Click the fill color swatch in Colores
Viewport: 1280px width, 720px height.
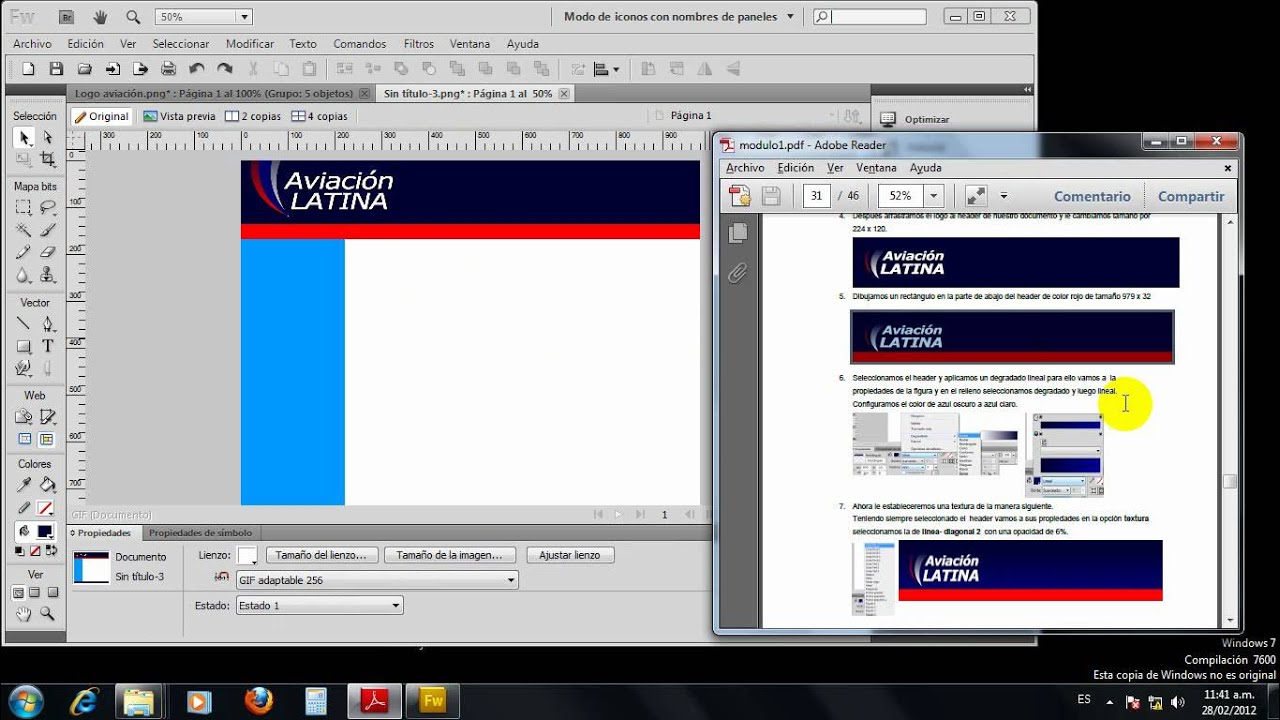[x=45, y=531]
